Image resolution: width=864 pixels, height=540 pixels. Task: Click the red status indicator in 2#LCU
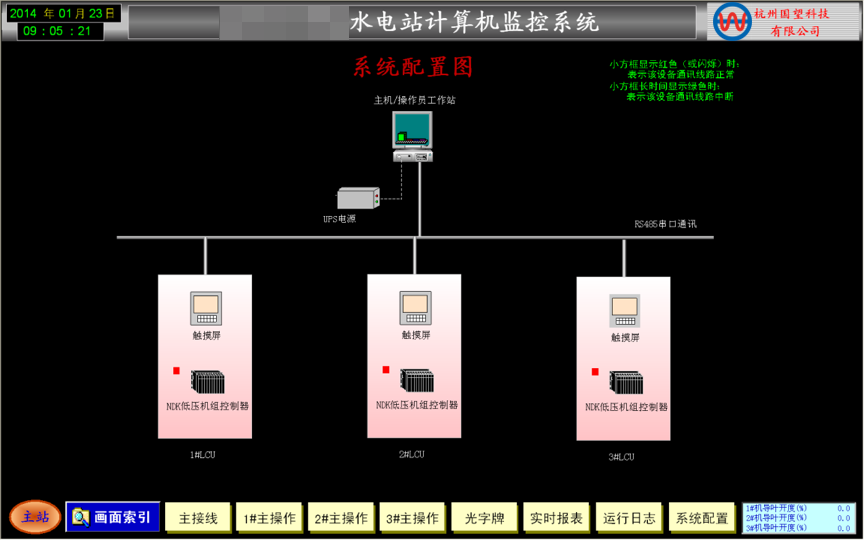[x=386, y=370]
